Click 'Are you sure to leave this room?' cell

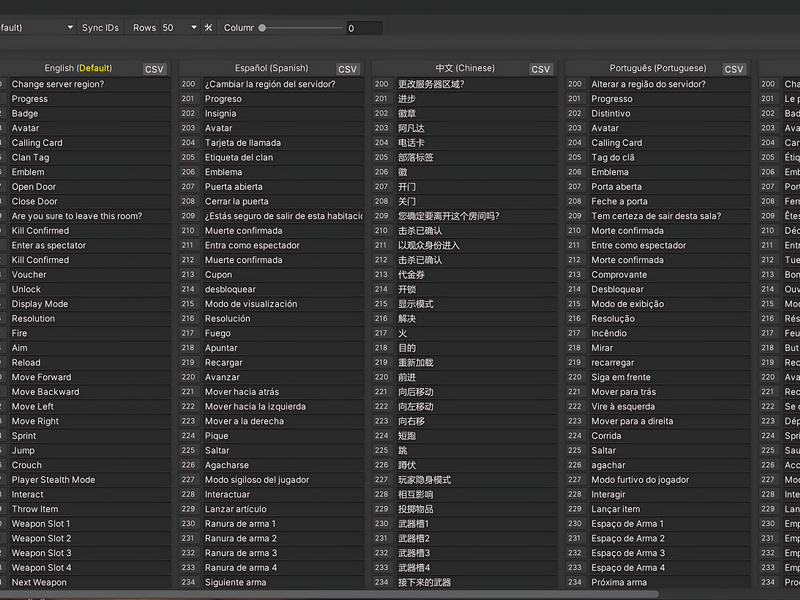[x=90, y=216]
